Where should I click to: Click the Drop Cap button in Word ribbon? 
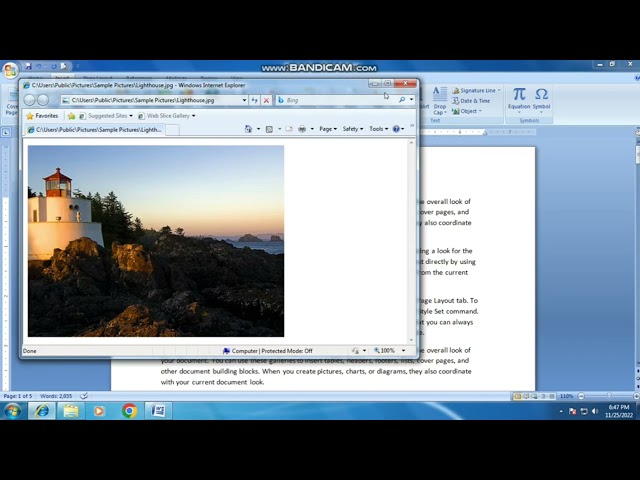coord(440,101)
